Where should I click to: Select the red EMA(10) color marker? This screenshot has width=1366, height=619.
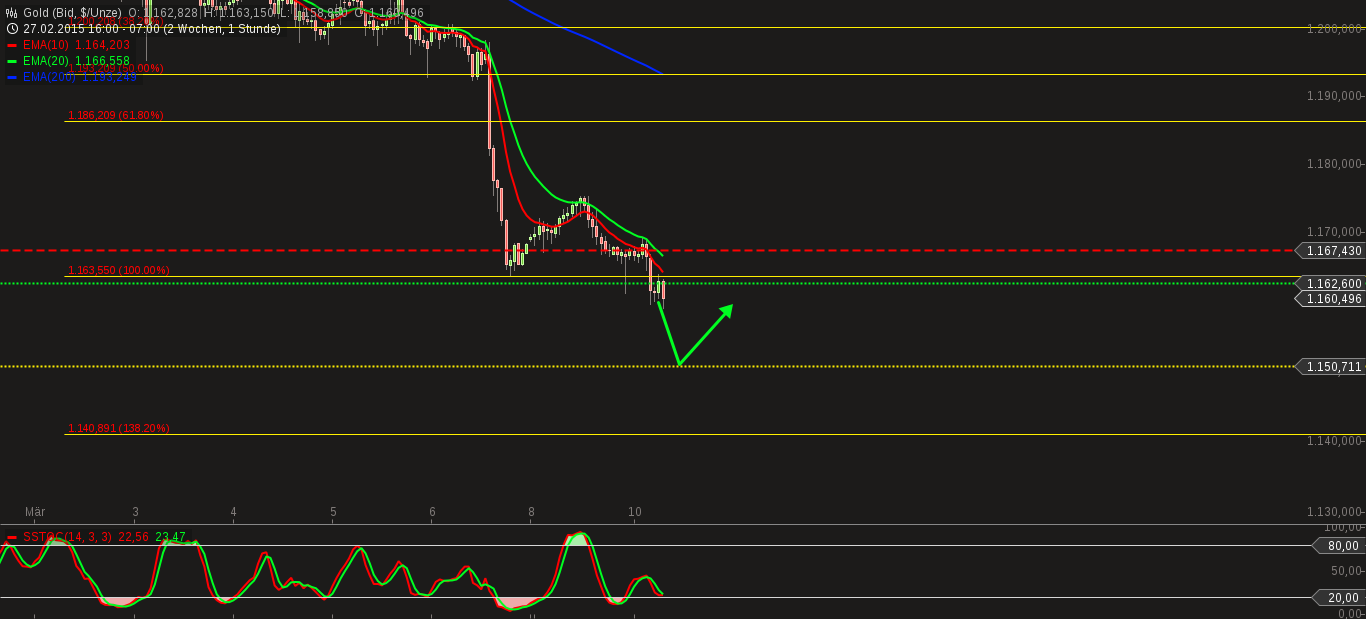(x=12, y=45)
